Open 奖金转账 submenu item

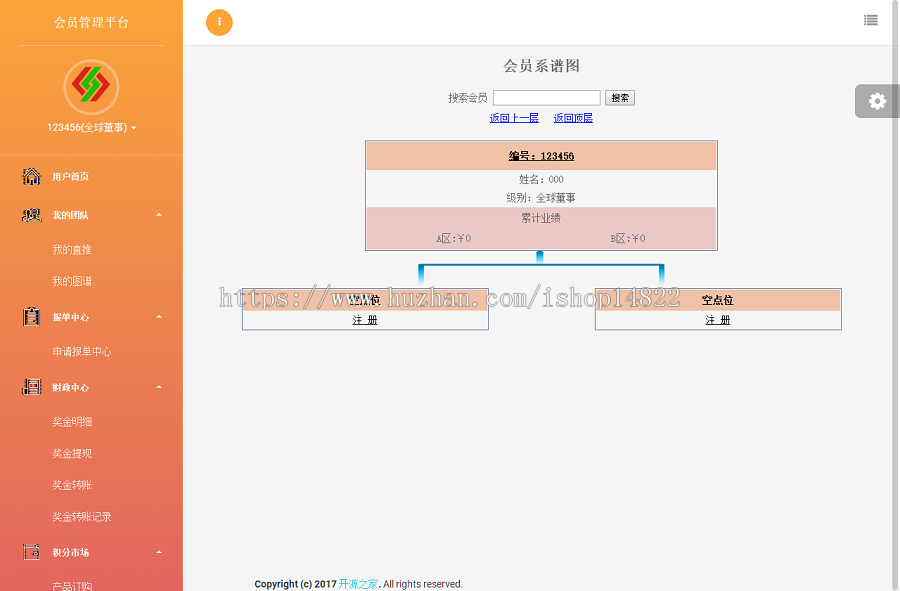pos(72,485)
